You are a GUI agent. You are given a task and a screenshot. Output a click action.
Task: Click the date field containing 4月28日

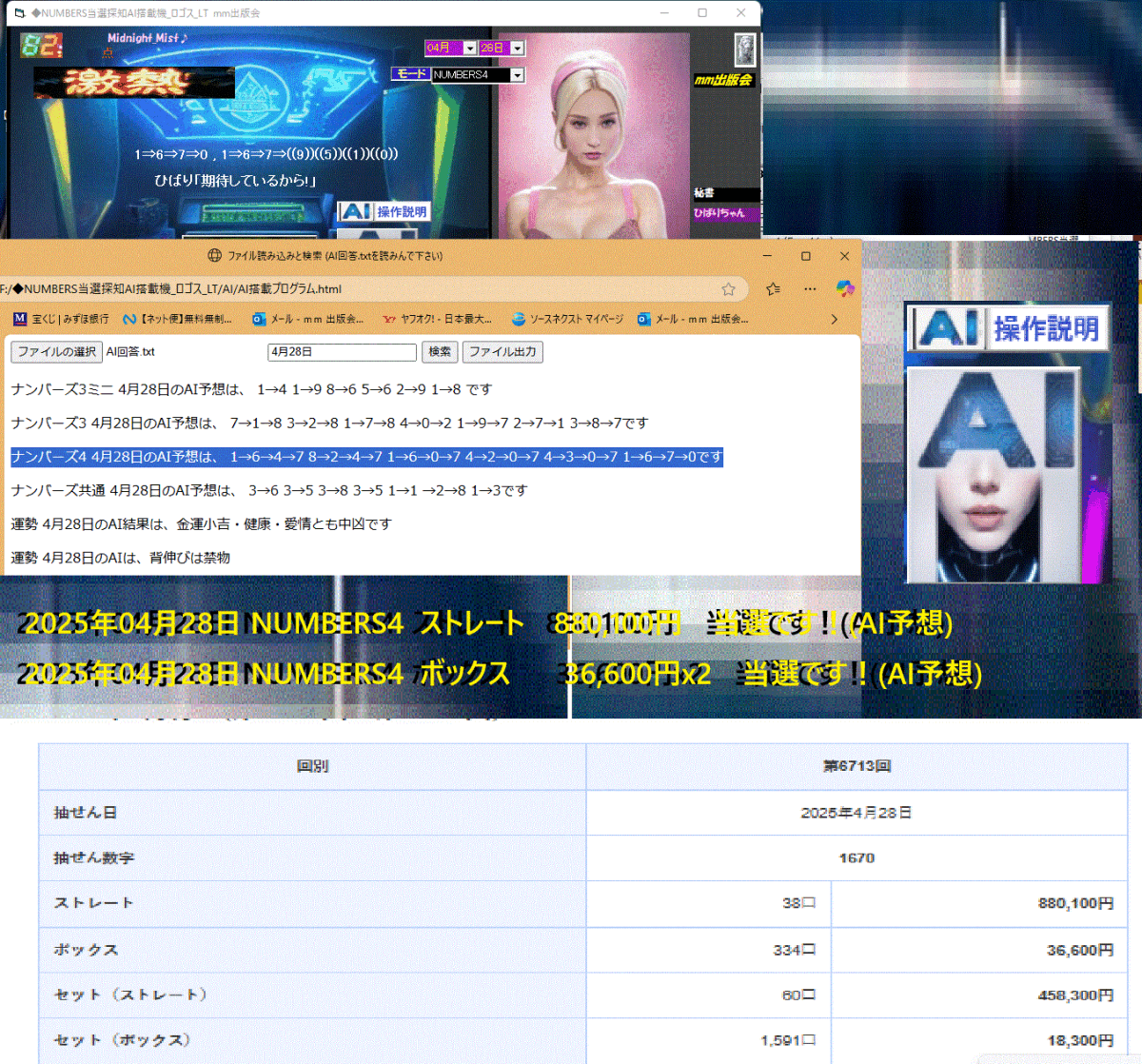point(342,352)
